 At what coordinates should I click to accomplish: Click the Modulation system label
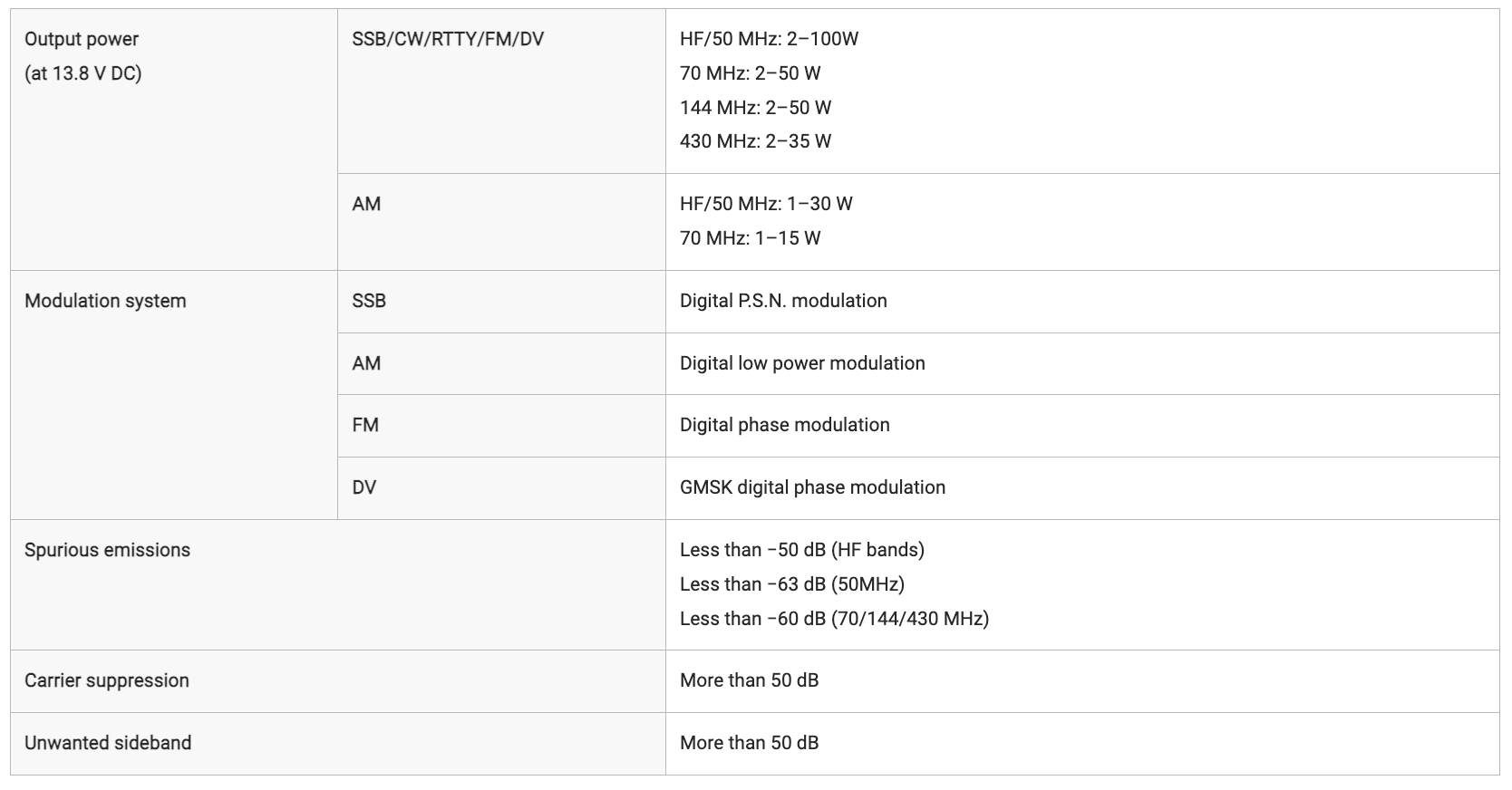105,301
